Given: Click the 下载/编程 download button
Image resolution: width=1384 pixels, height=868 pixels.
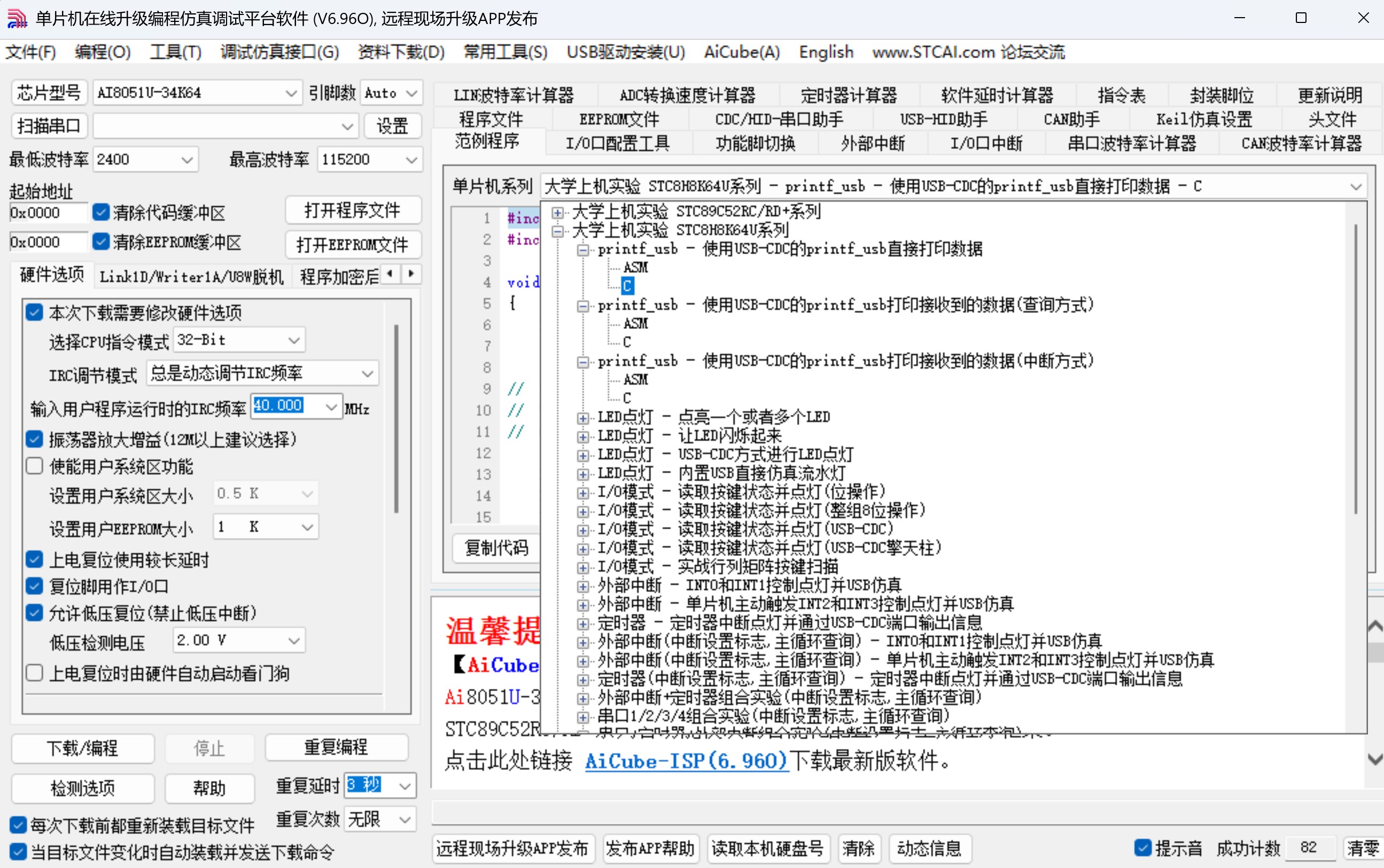Looking at the screenshot, I should 82,748.
